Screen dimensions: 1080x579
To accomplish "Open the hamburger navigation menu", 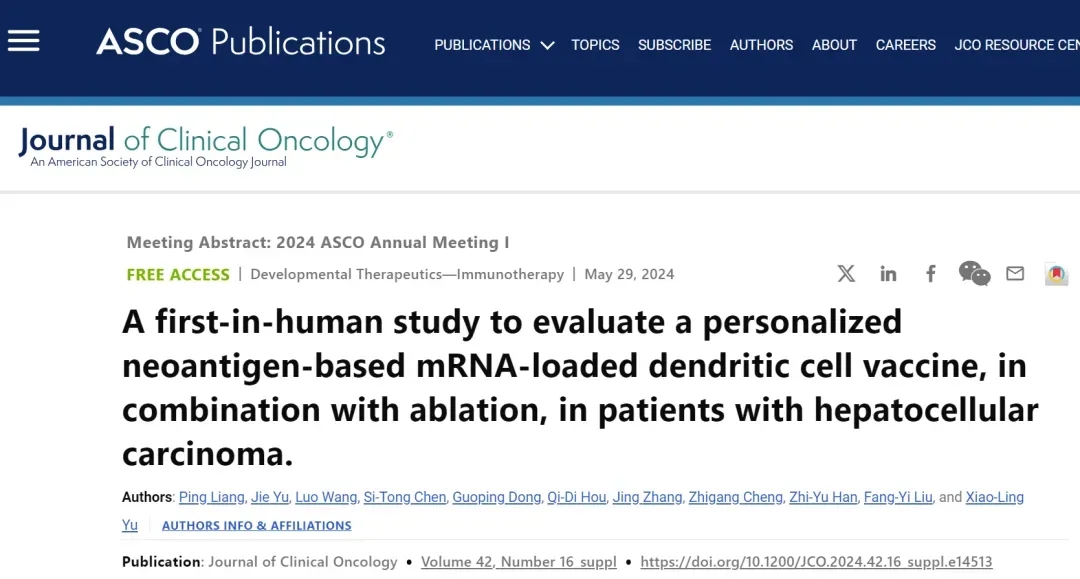I will coord(23,41).
